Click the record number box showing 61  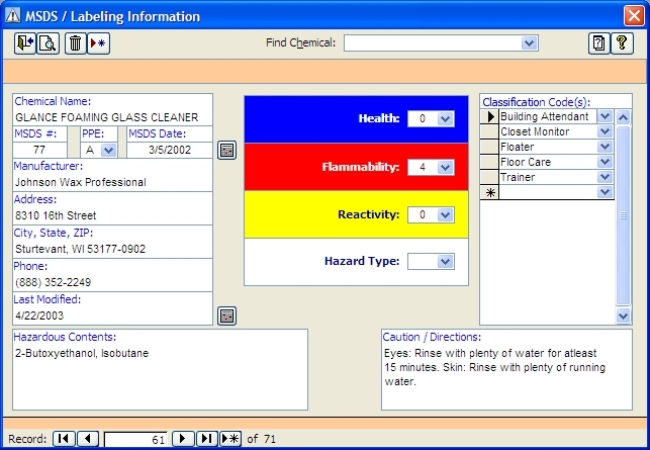pos(136,439)
